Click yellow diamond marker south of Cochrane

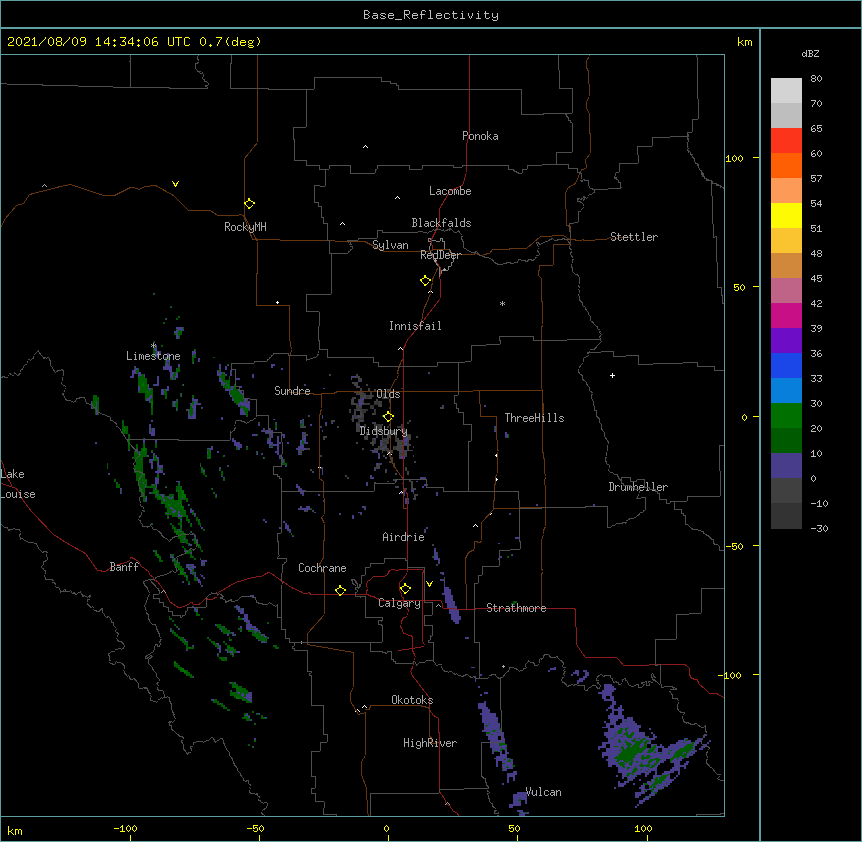coord(341,591)
